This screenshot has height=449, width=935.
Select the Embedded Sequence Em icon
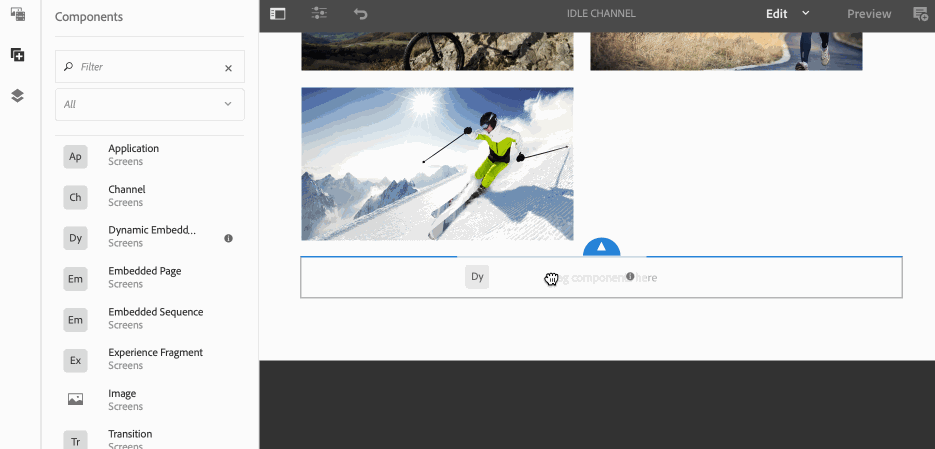[x=75, y=320]
